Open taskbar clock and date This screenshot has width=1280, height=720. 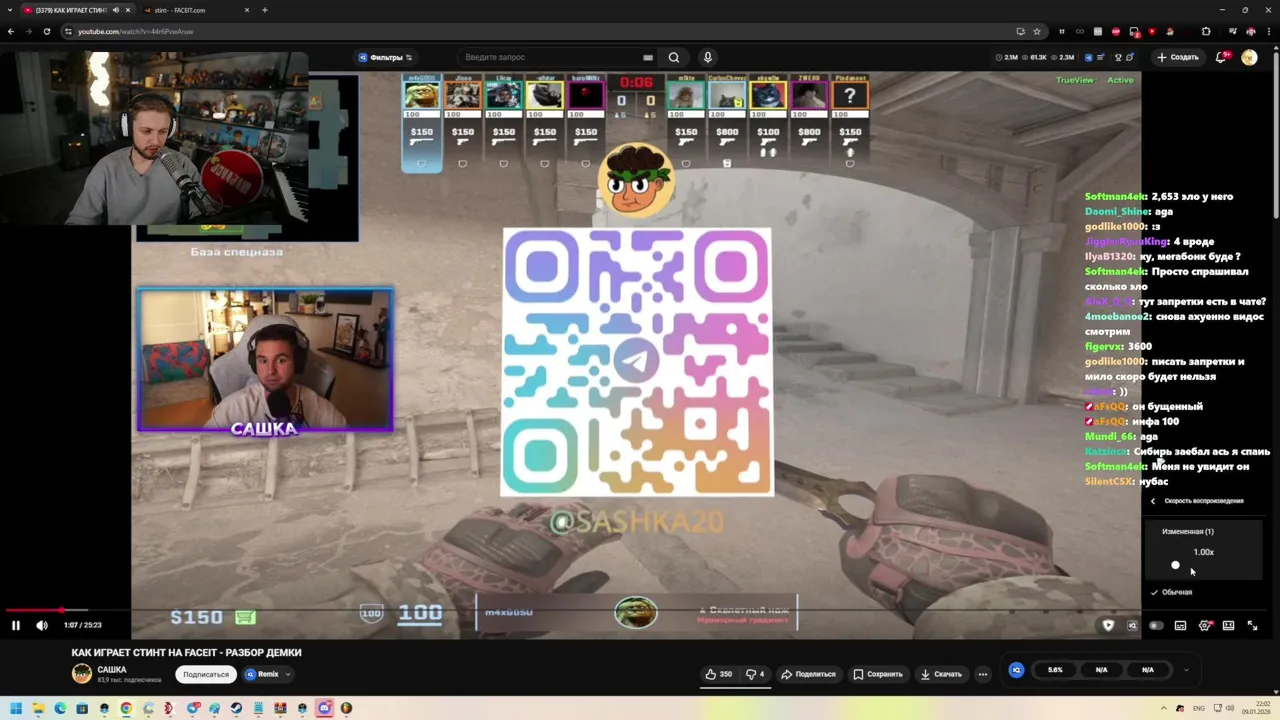[x=1256, y=708]
